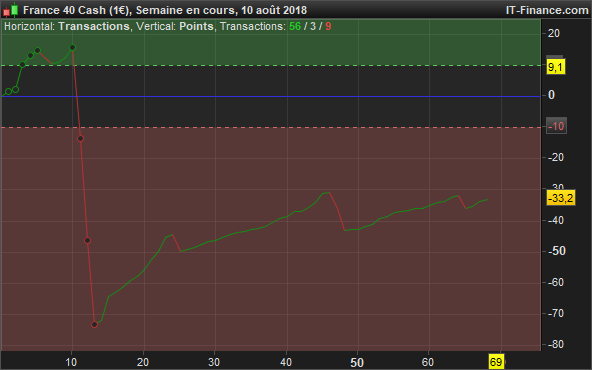The image size is (592, 370).
Task: Click the 20 label on horizontal axis
Action: coord(142,362)
